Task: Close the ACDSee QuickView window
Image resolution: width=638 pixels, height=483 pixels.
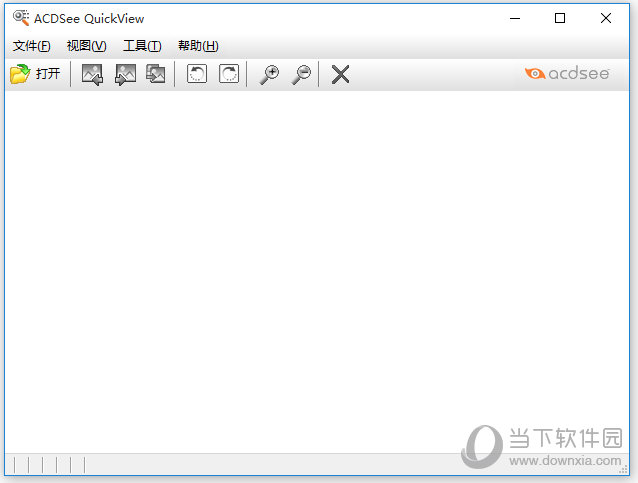Action: click(x=606, y=18)
